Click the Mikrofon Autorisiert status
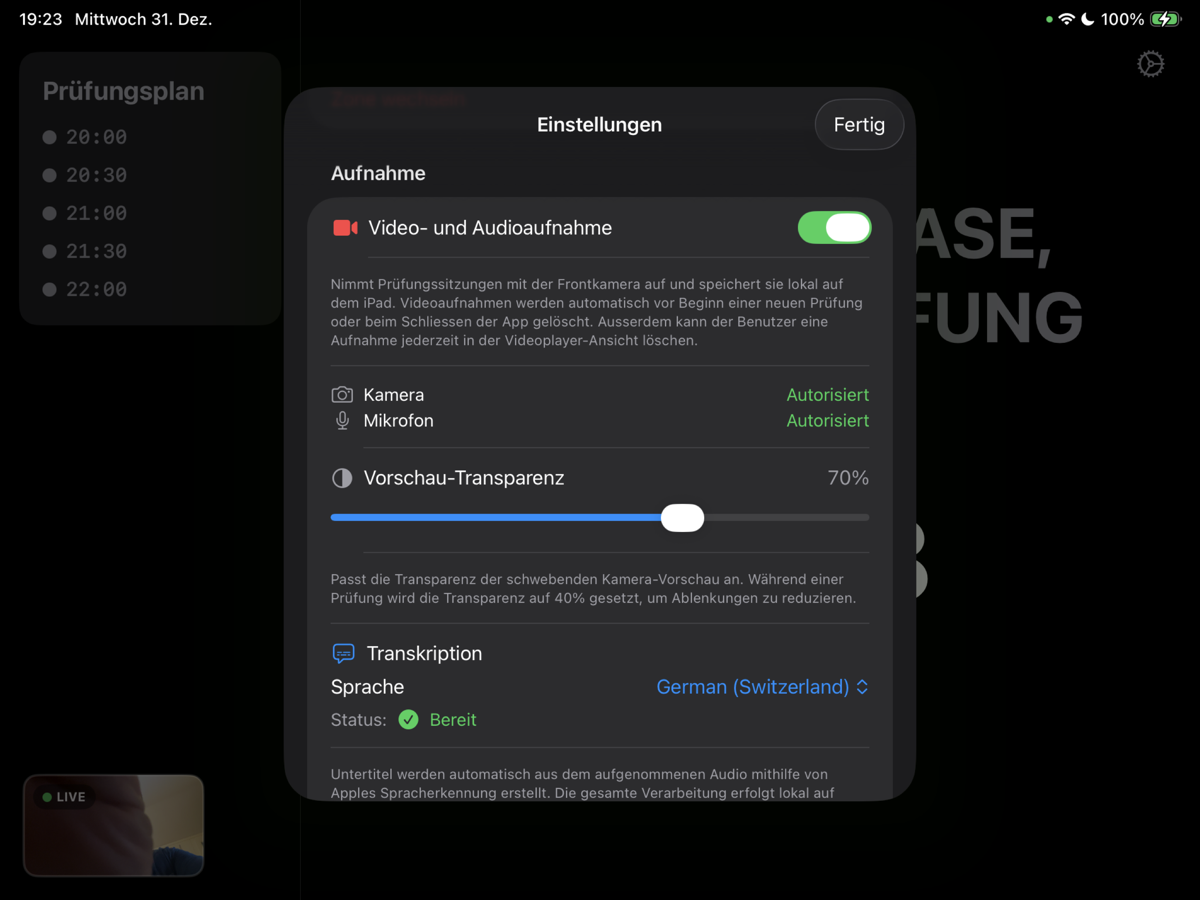 click(x=827, y=421)
